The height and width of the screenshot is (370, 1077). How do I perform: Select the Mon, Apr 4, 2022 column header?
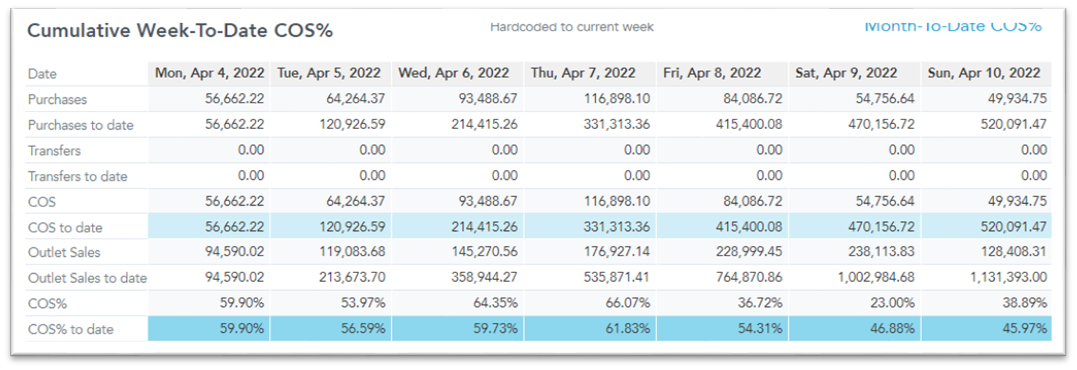209,73
